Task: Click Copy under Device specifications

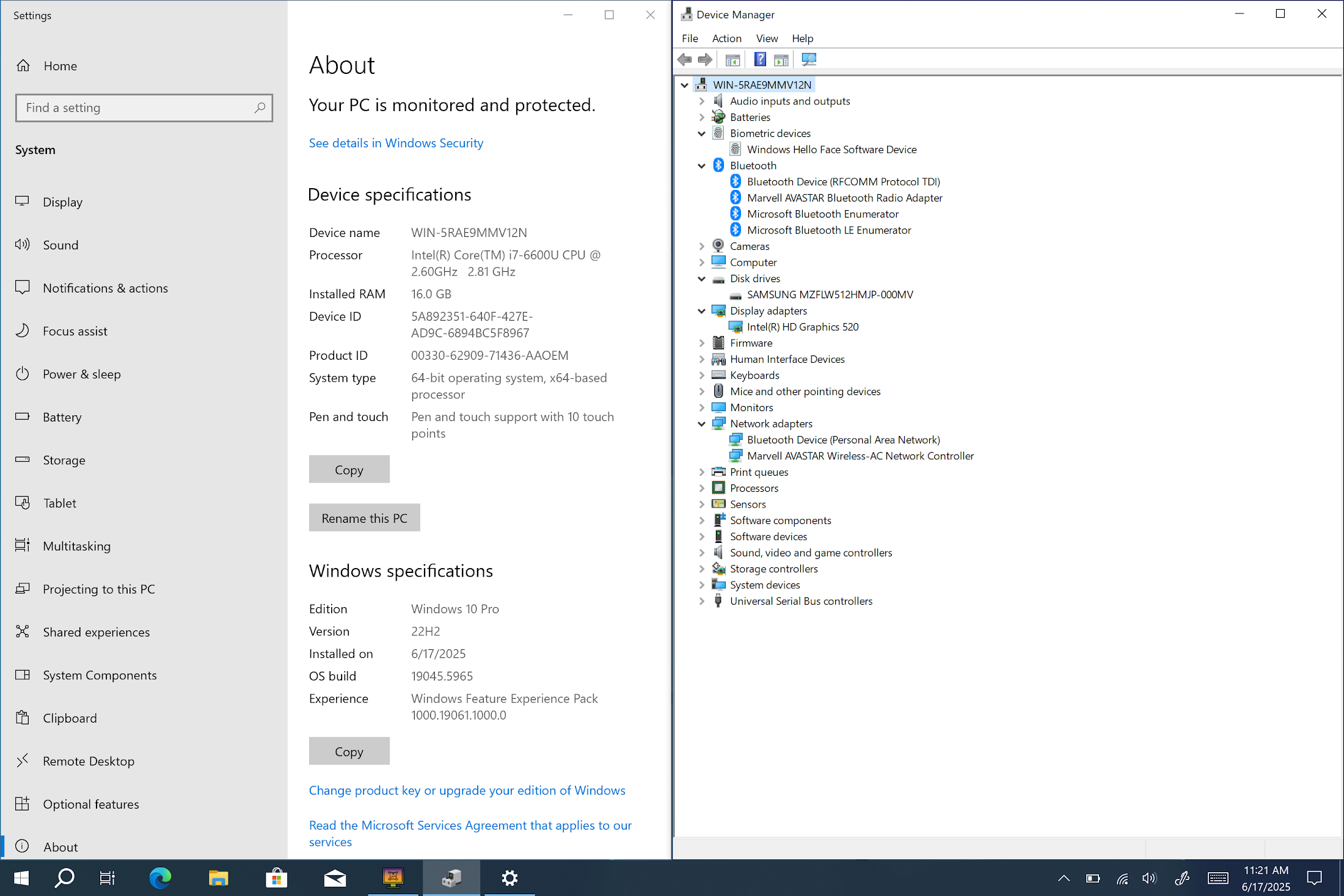Action: [349, 470]
